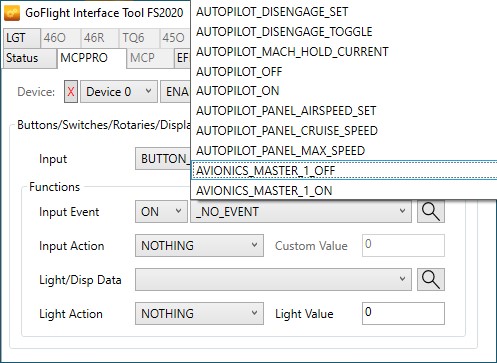
Task: Select the MCPPRO tab
Action: [92, 58]
